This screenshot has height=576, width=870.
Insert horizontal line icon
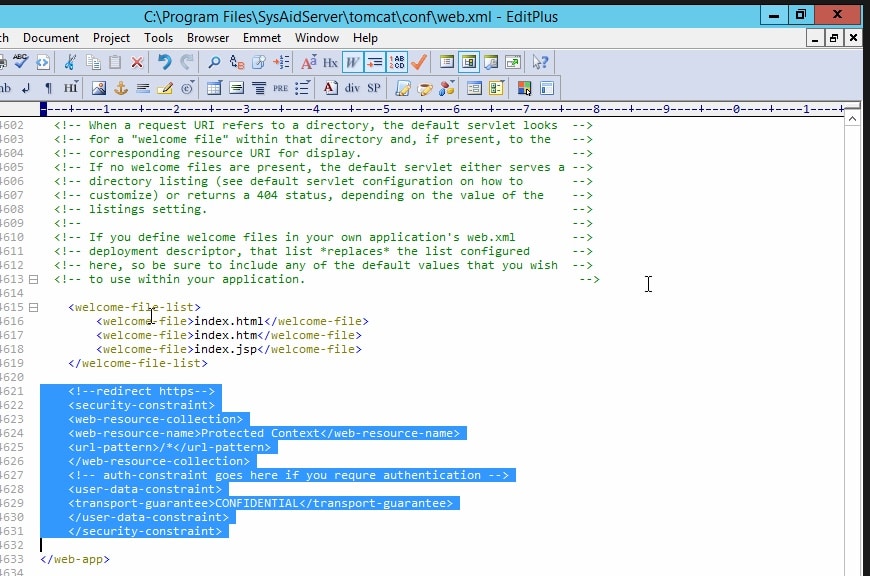(143, 88)
